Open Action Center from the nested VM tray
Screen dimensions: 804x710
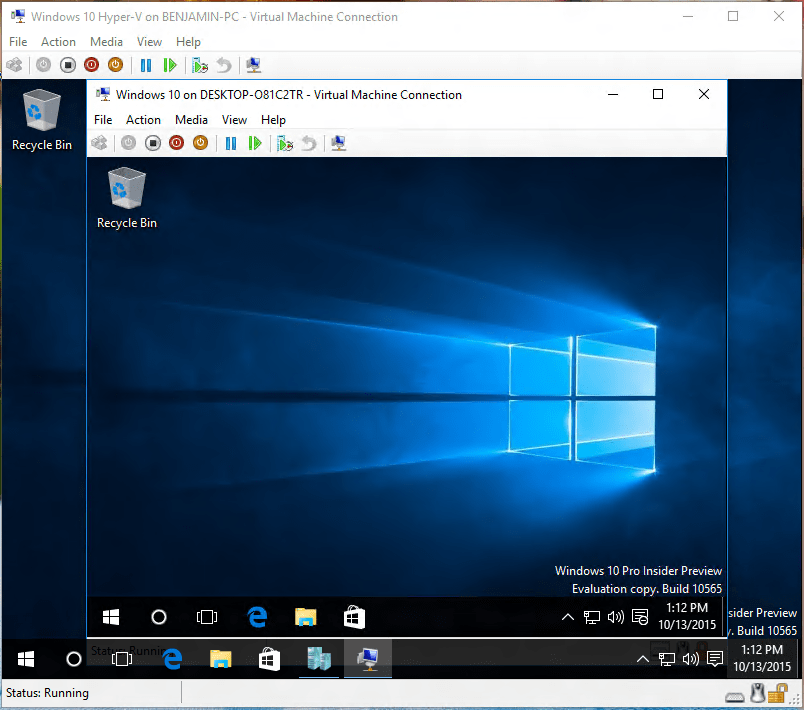coord(640,617)
